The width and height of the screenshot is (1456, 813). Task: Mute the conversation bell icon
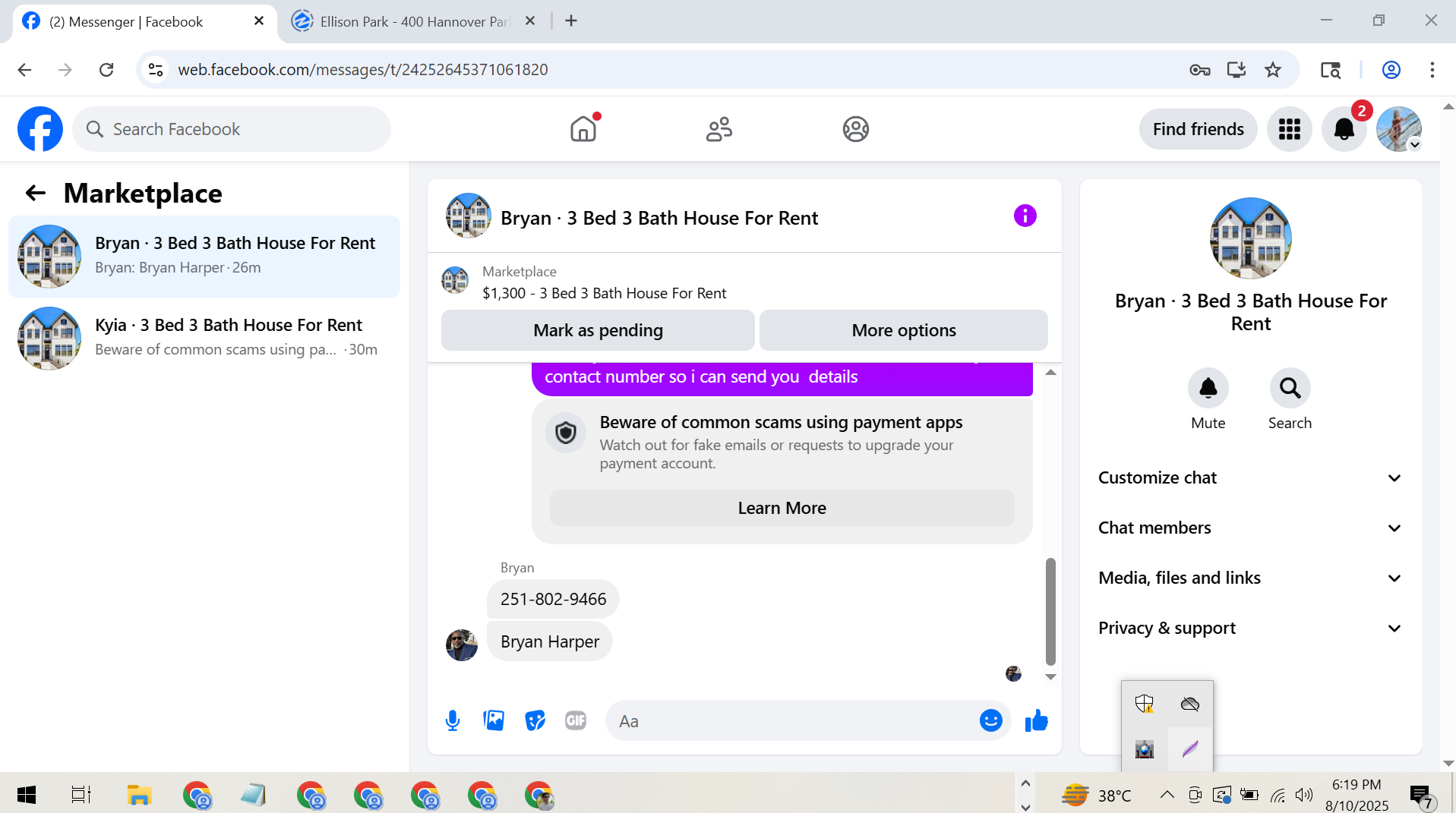coord(1208,388)
